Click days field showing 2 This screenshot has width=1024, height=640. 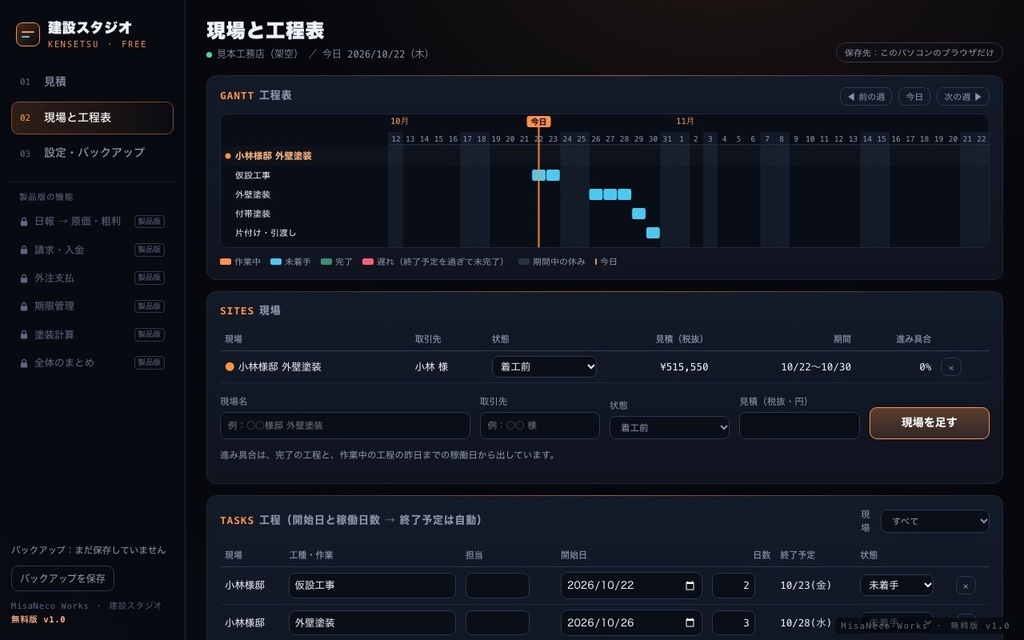(733, 586)
